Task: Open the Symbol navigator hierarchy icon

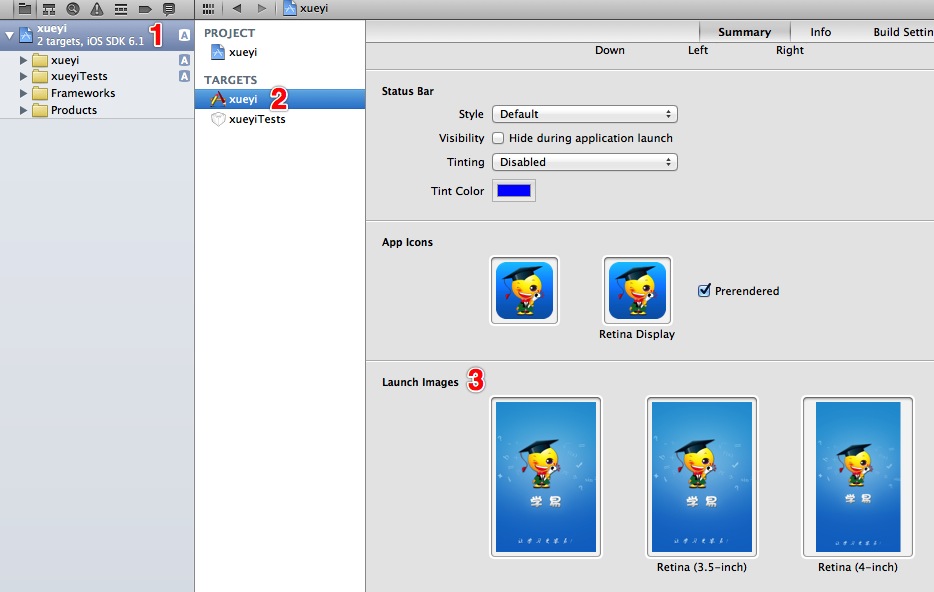Action: click(x=49, y=8)
